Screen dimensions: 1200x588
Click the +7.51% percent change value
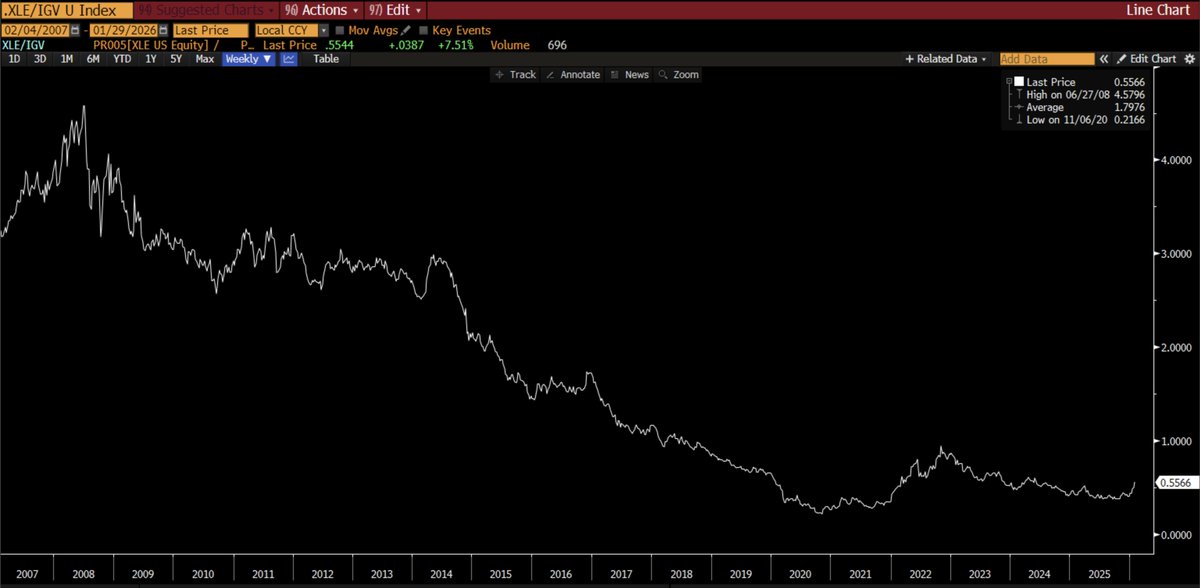(456, 45)
